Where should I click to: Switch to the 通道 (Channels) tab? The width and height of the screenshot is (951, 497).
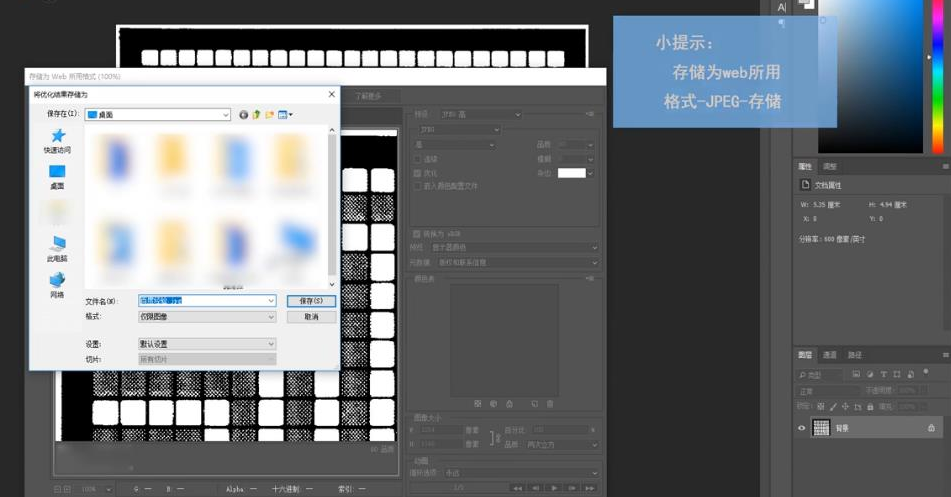point(830,354)
